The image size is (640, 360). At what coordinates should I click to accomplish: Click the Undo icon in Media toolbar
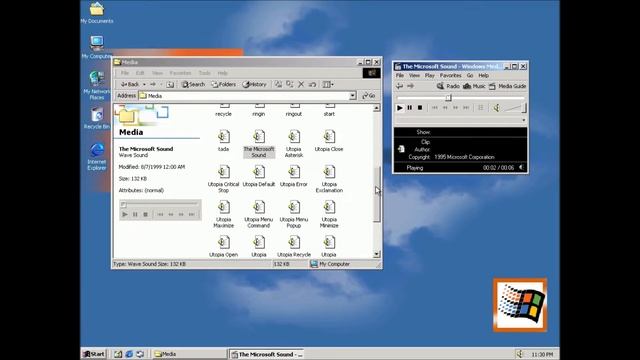312,84
